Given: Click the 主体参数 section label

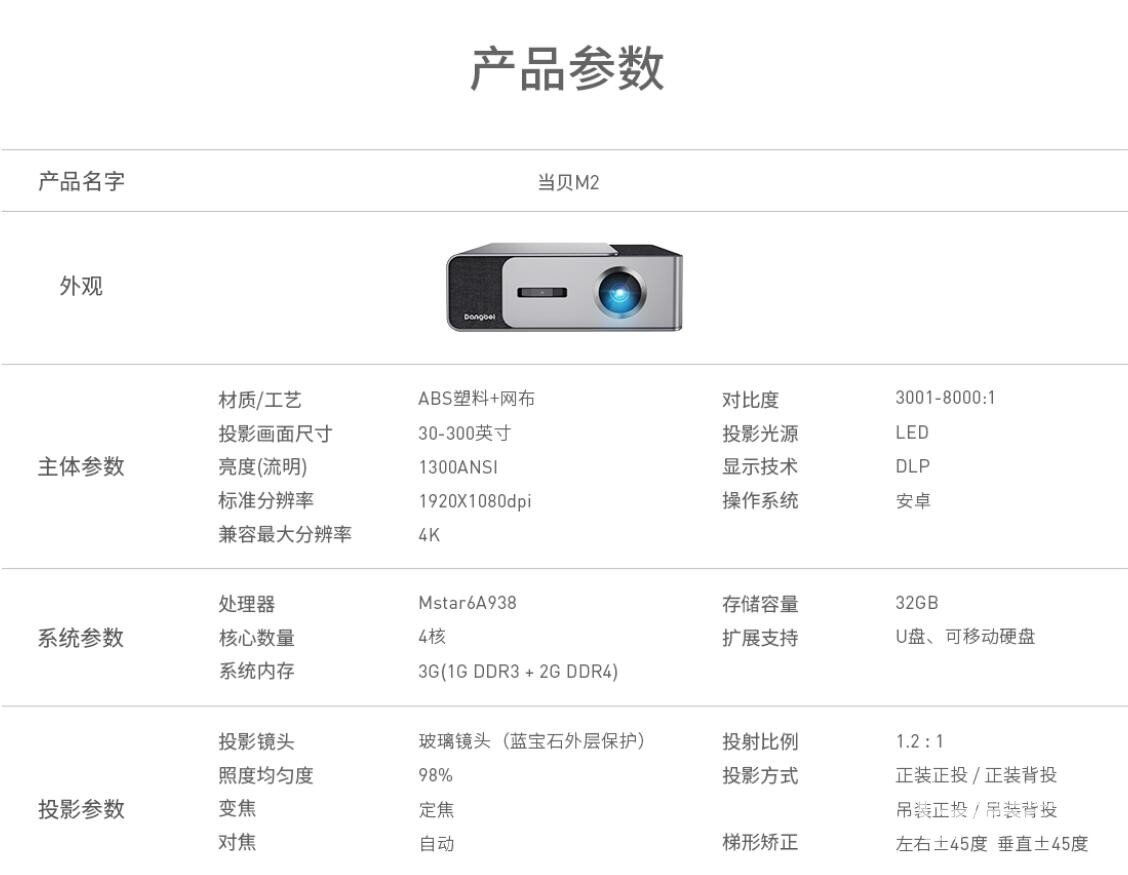Looking at the screenshot, I should click(x=81, y=466).
